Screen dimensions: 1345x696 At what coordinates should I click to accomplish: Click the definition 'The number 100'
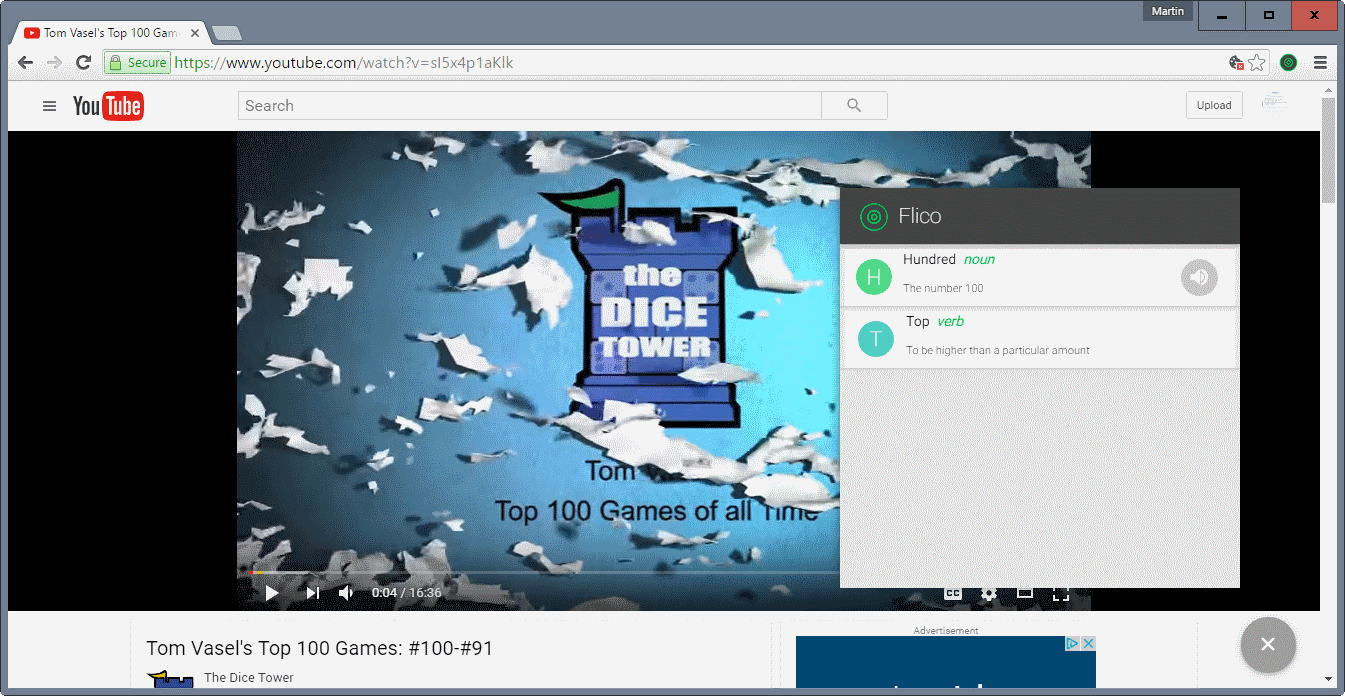943,288
